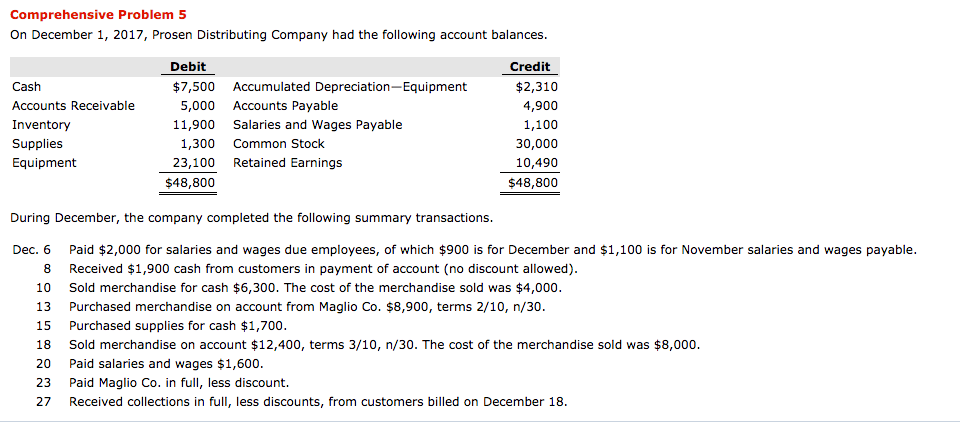Select the Inventory balance of 11,900
The height and width of the screenshot is (422, 960).
coord(194,125)
